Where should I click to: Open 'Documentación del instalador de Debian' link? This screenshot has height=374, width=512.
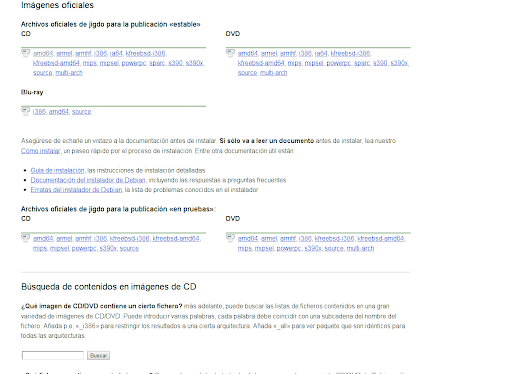[x=88, y=180]
